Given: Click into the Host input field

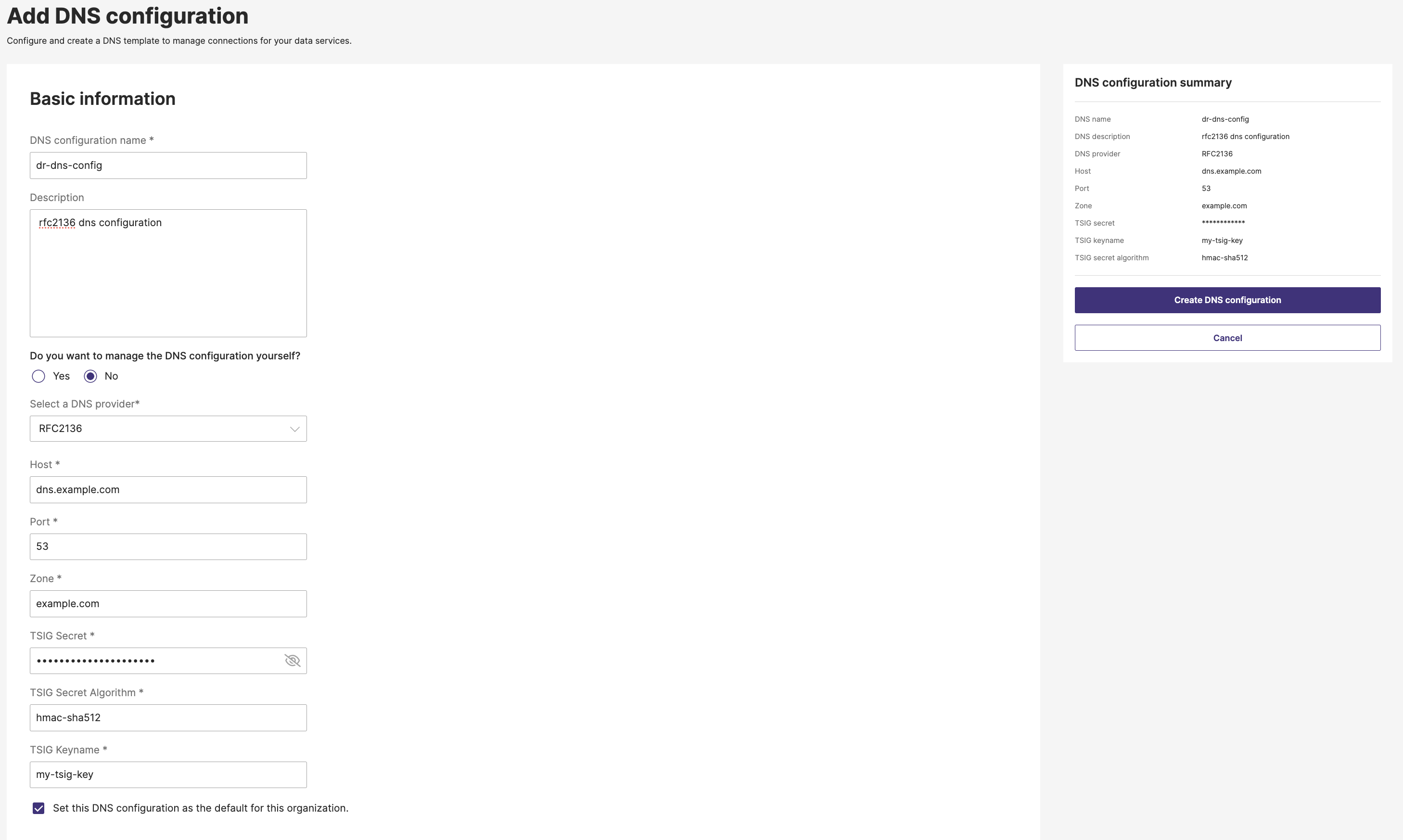Looking at the screenshot, I should [x=167, y=490].
